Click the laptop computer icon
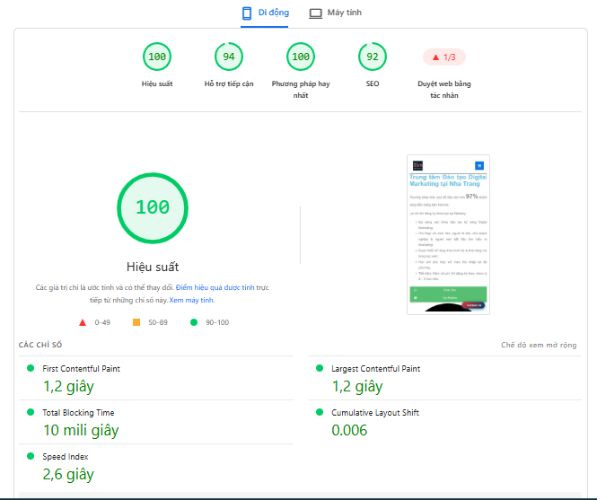 coord(316,13)
